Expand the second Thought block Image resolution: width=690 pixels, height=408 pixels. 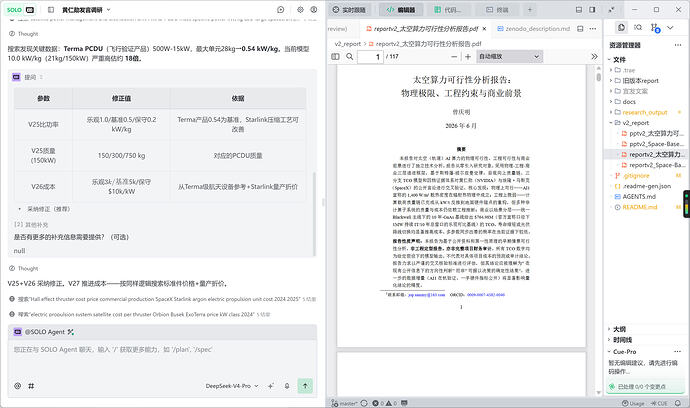pos(24,268)
